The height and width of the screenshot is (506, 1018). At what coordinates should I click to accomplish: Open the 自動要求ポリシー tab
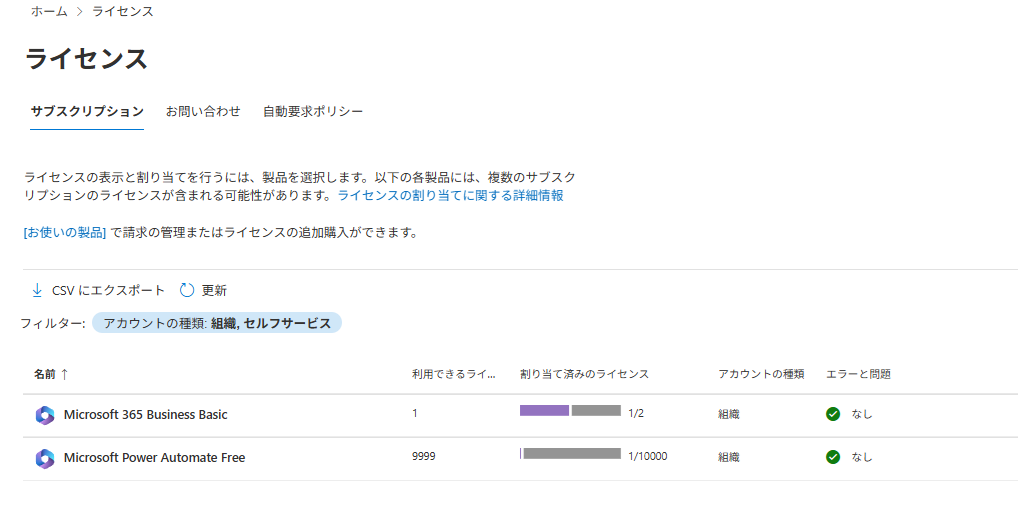click(313, 111)
